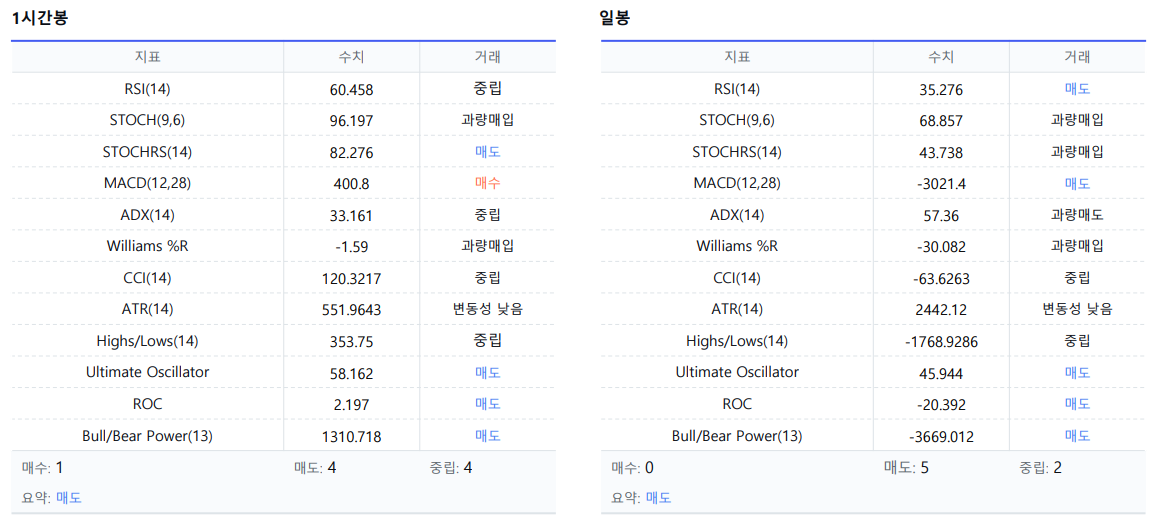Click RSI value 35.276
This screenshot has height=525, width=1157.
[941, 89]
